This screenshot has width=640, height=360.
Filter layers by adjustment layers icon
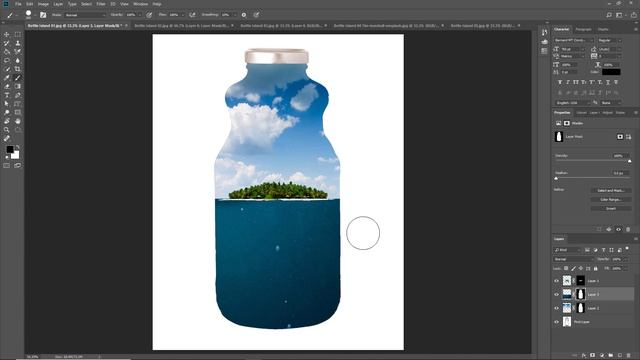pos(596,250)
